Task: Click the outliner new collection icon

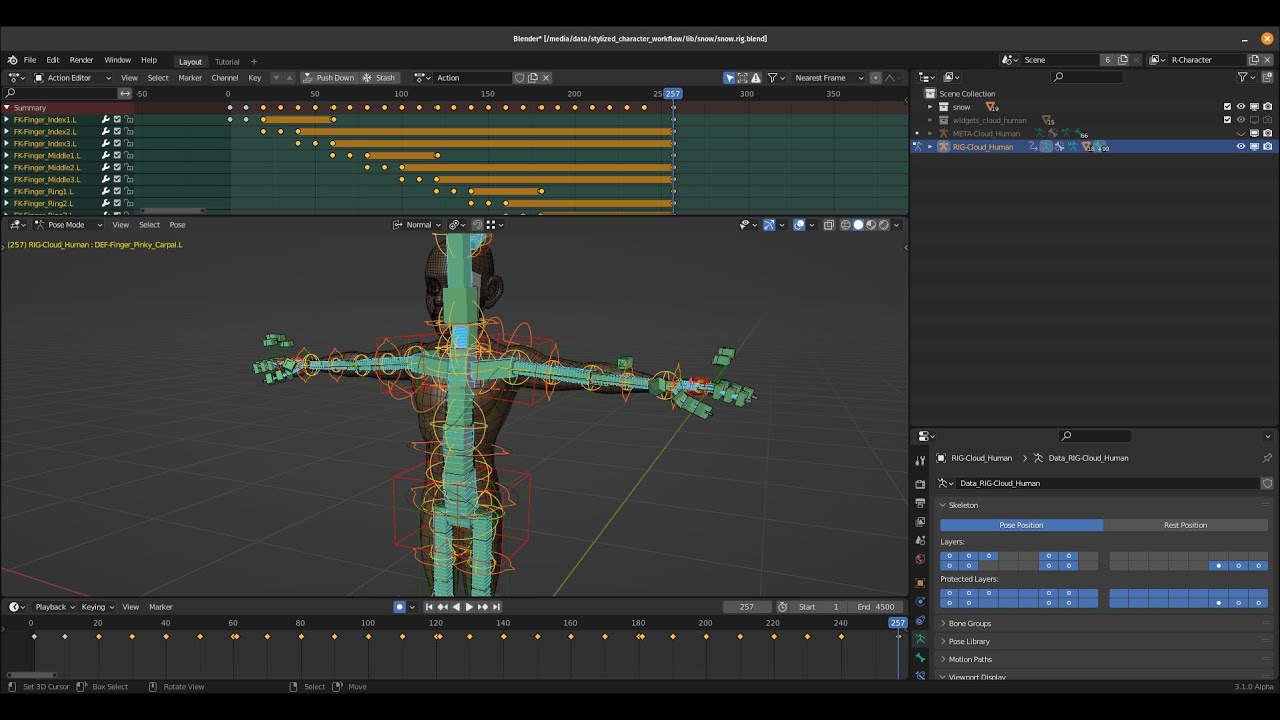Action: point(1267,77)
